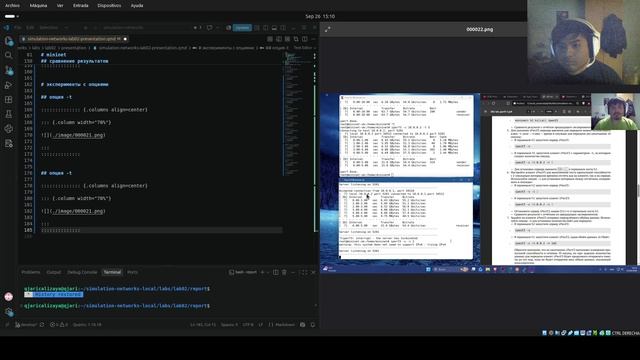Open the Explorer view in the activity bar
Viewport: 640px width, 360px height.
click(9, 41)
